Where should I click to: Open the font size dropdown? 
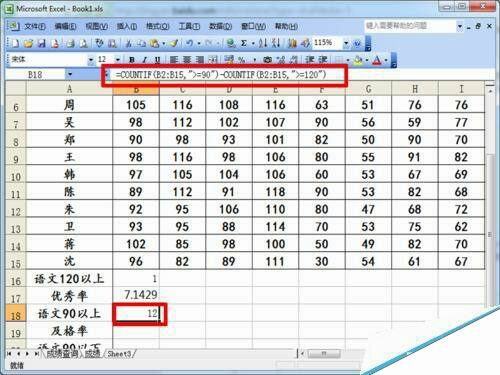click(x=118, y=60)
